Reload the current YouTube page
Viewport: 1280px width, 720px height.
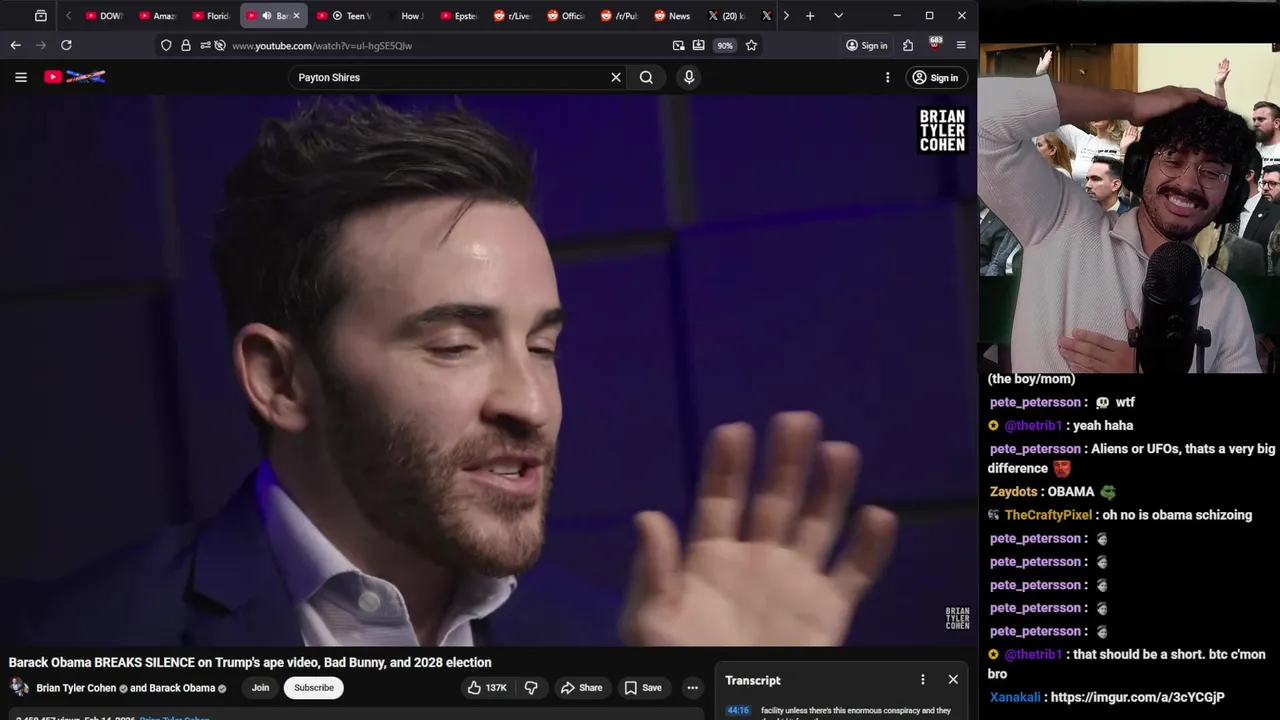click(x=66, y=45)
